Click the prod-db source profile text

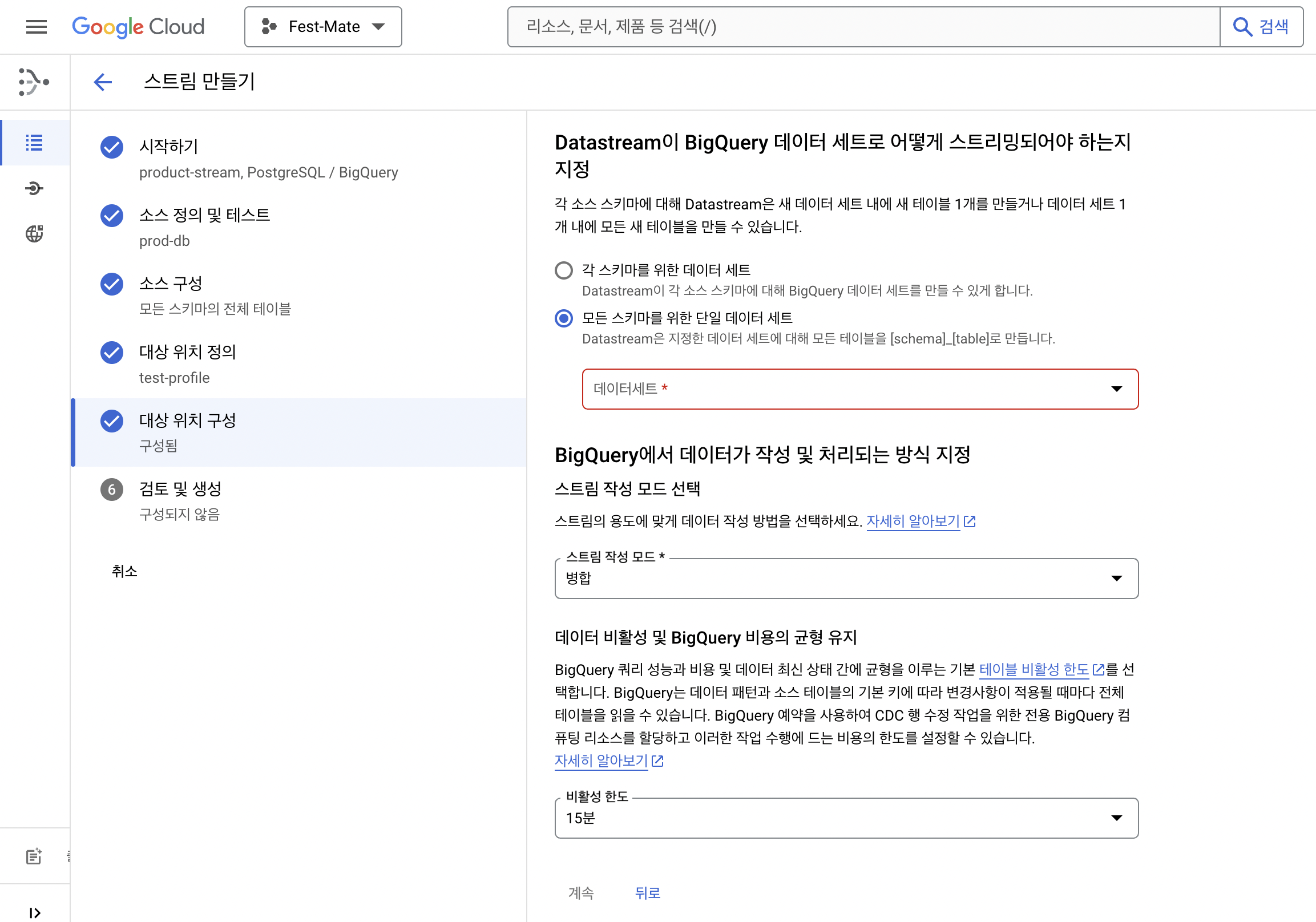(x=164, y=241)
